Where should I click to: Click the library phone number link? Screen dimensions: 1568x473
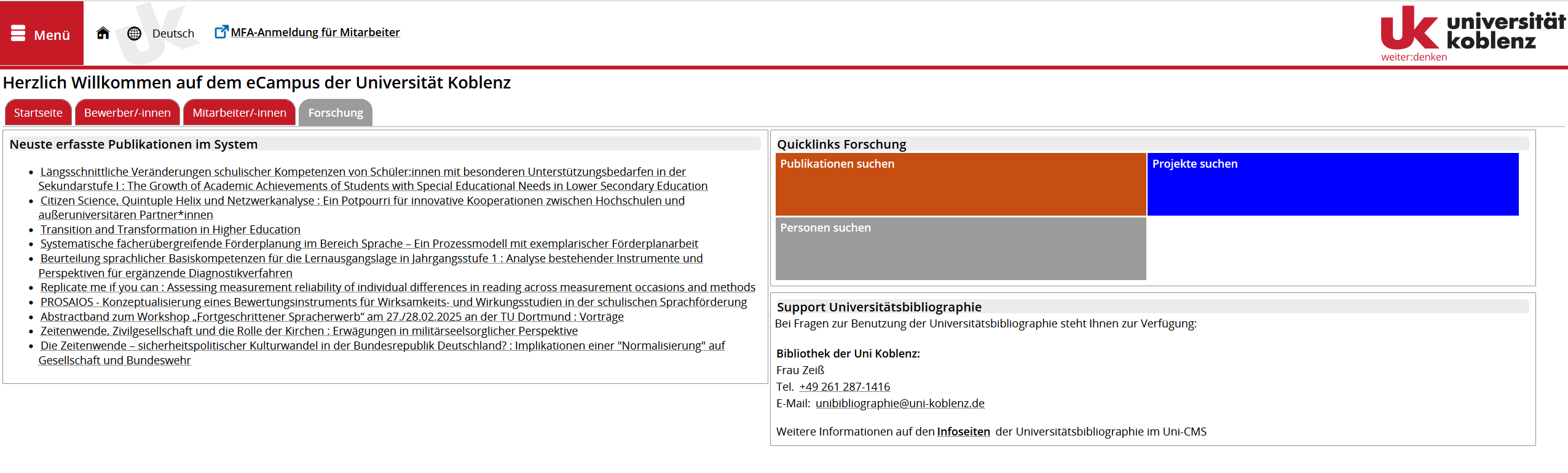[844, 387]
